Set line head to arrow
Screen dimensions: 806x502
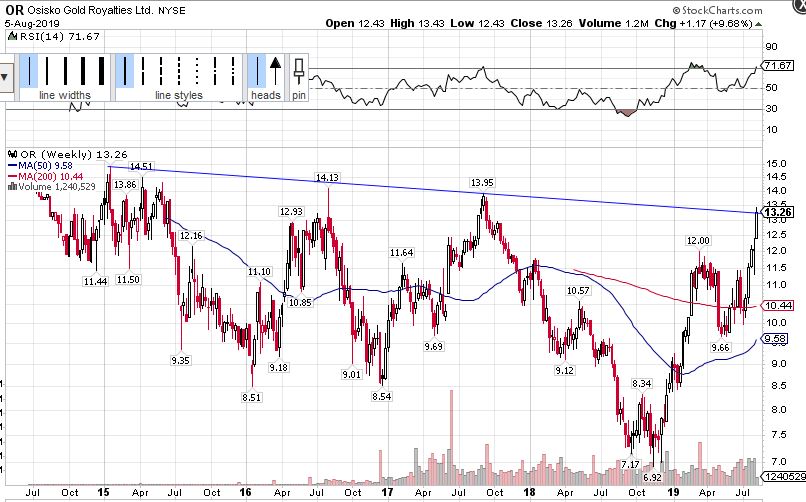(x=276, y=71)
